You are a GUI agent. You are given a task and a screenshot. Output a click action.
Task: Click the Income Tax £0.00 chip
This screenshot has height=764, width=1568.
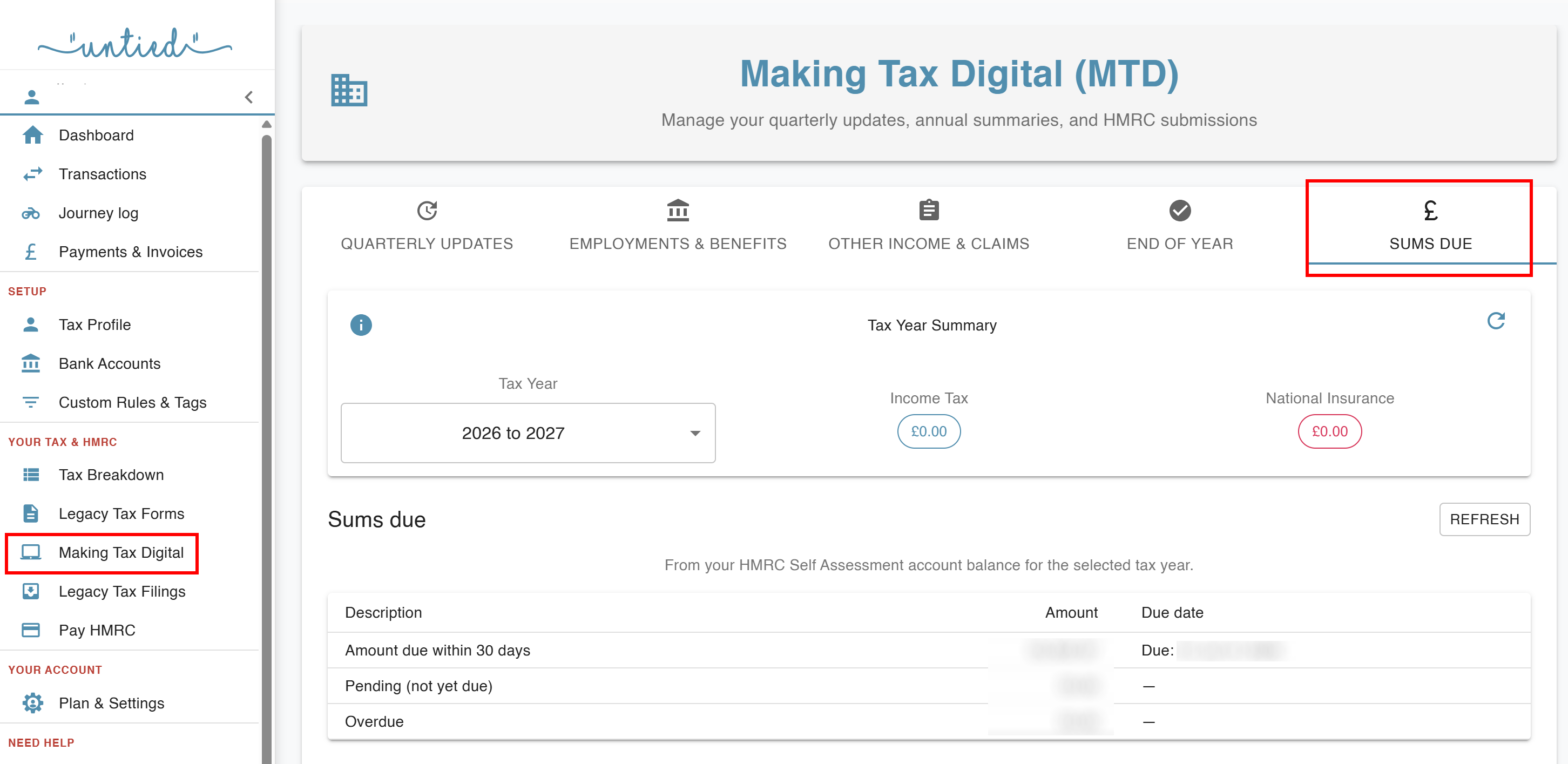click(x=928, y=431)
